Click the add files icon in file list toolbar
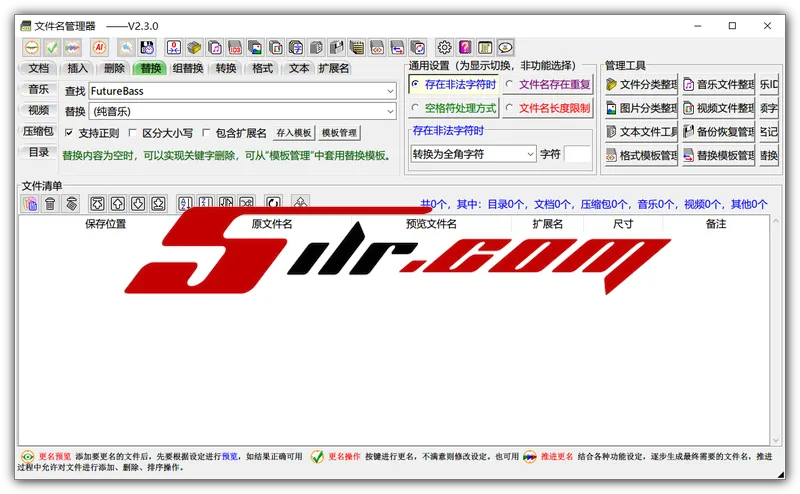Image resolution: width=800 pixels, height=494 pixels. (x=30, y=204)
